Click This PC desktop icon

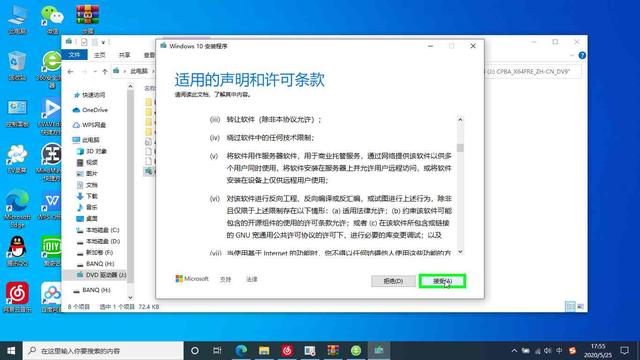click(17, 19)
